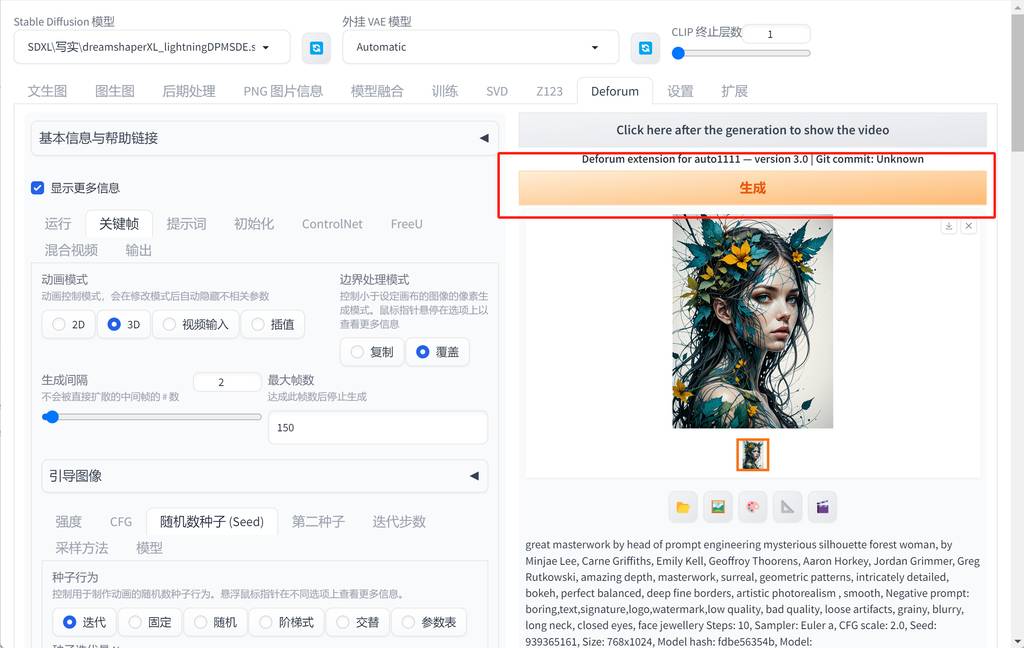Click the 生成间隔 slider track
Screen dimensions: 1024x648
(x=152, y=417)
